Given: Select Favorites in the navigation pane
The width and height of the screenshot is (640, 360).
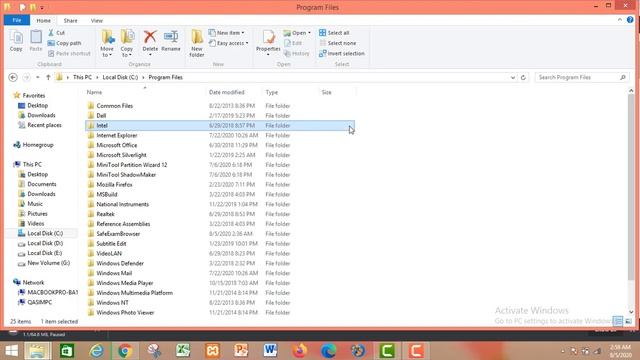Looking at the screenshot, I should 33,96.
